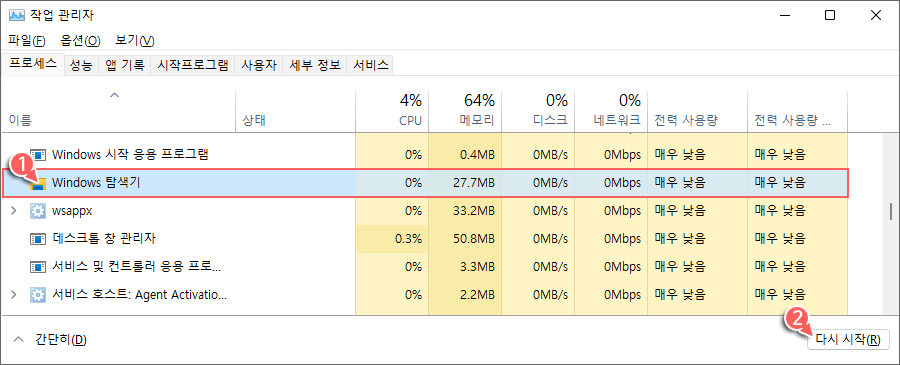Select the 서비스 및 컨트롤러 응용 프로그램 name

pyautogui.click(x=136, y=267)
